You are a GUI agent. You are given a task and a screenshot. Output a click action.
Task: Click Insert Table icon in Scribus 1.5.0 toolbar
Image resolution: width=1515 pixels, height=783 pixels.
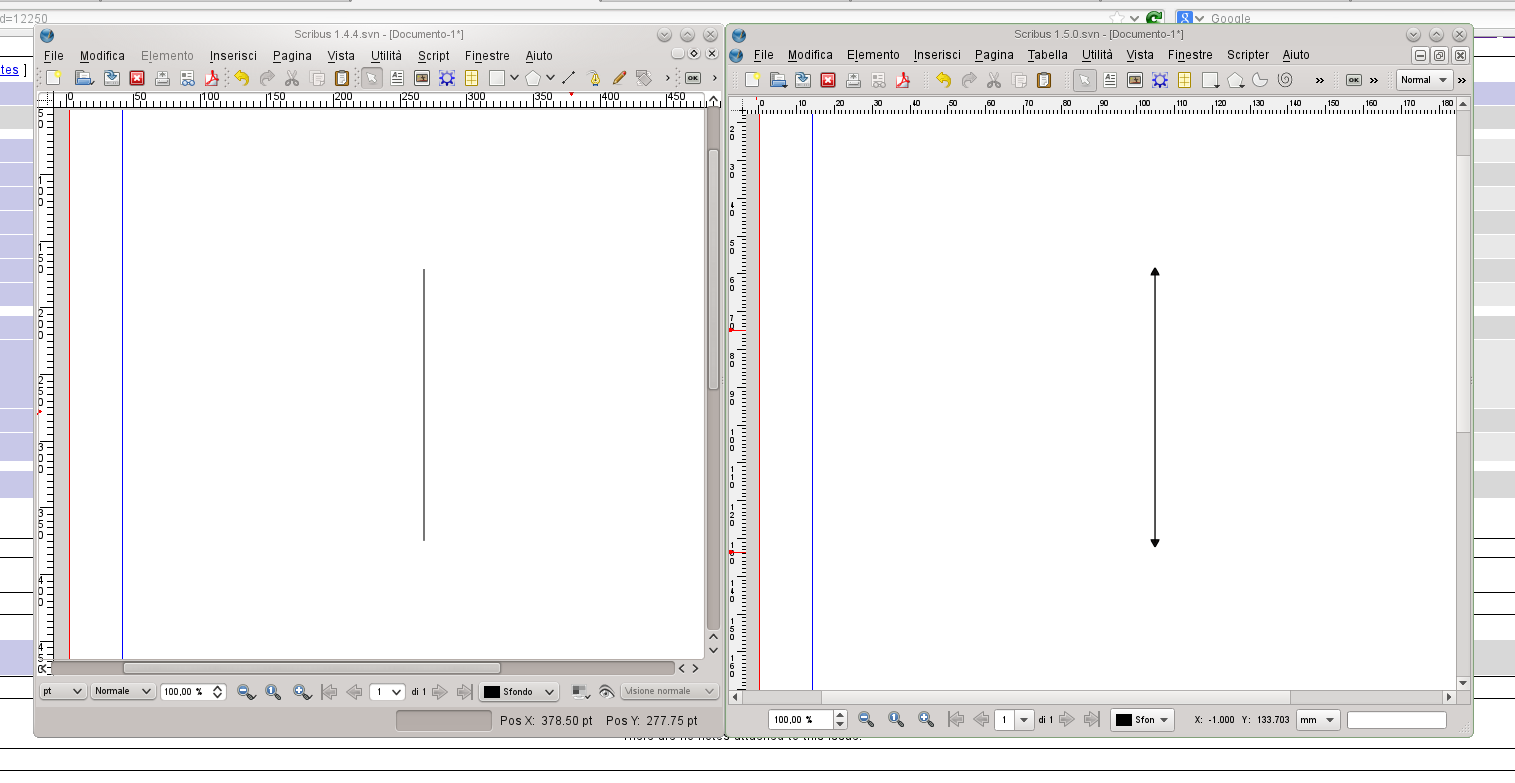[1185, 80]
